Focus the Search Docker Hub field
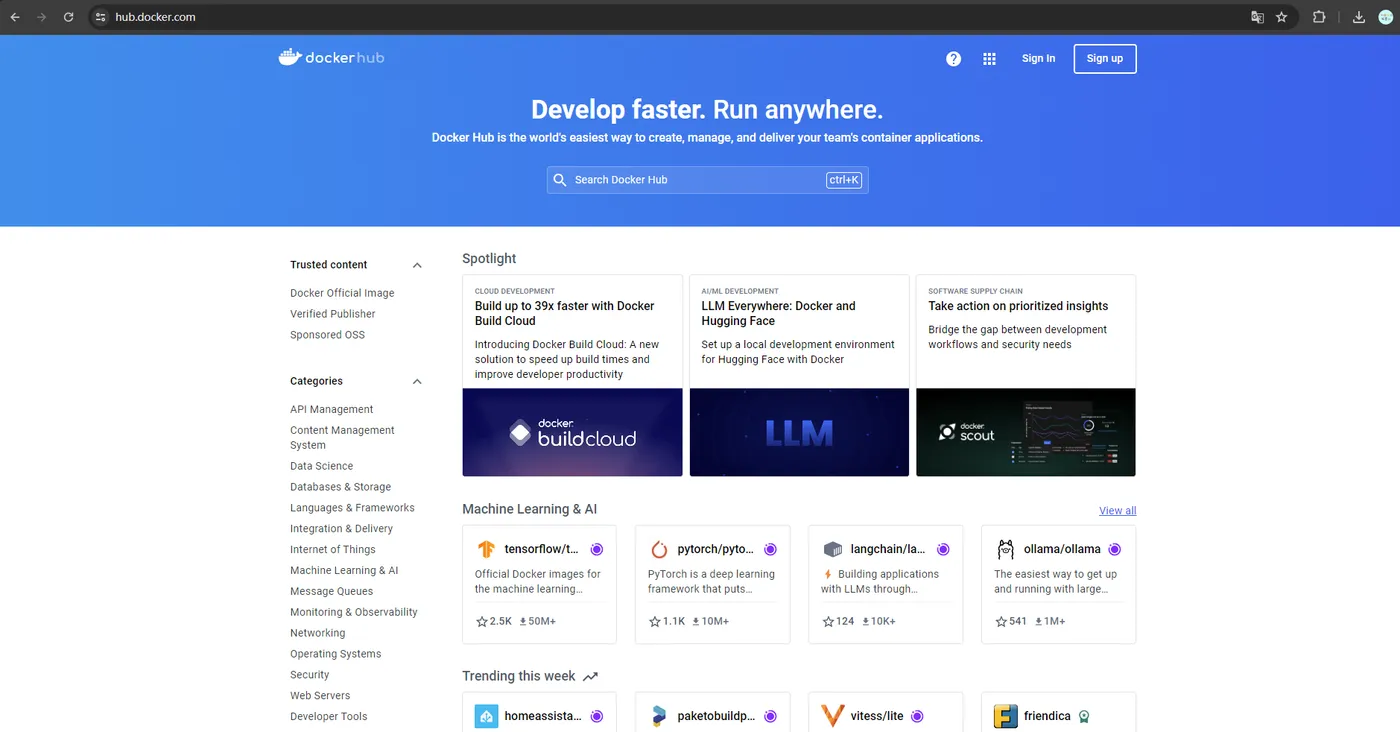 click(707, 180)
